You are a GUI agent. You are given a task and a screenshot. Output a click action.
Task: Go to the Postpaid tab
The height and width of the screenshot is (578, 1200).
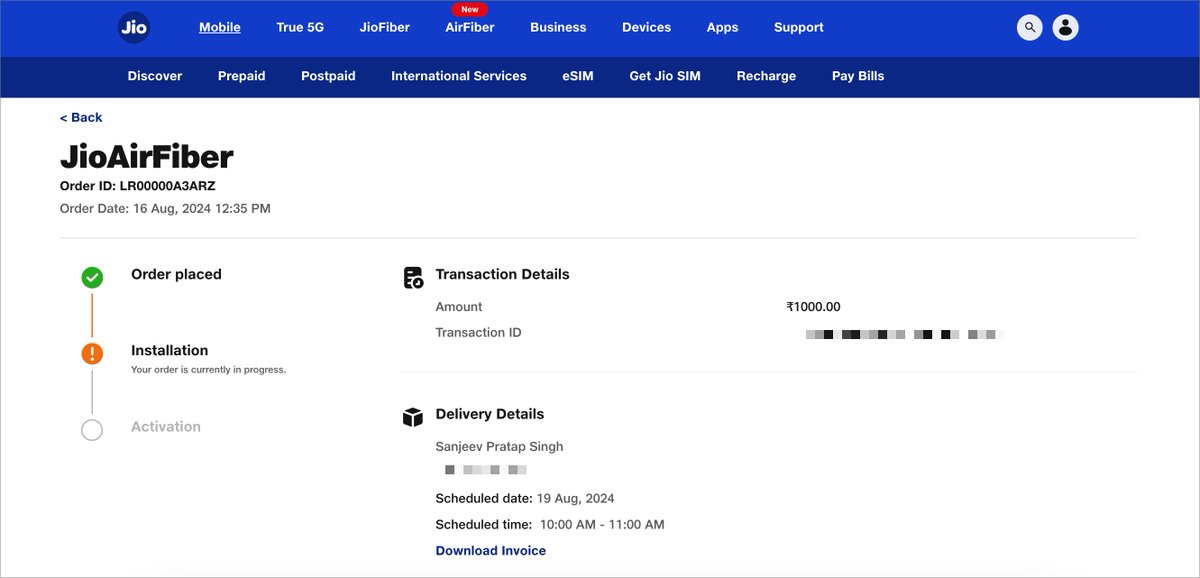coord(328,76)
